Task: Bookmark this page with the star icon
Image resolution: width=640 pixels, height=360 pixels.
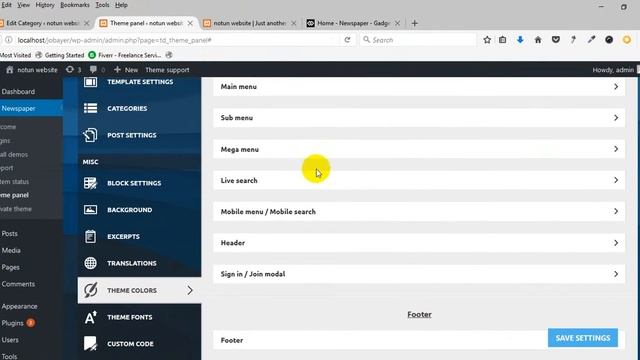Action: click(487, 40)
